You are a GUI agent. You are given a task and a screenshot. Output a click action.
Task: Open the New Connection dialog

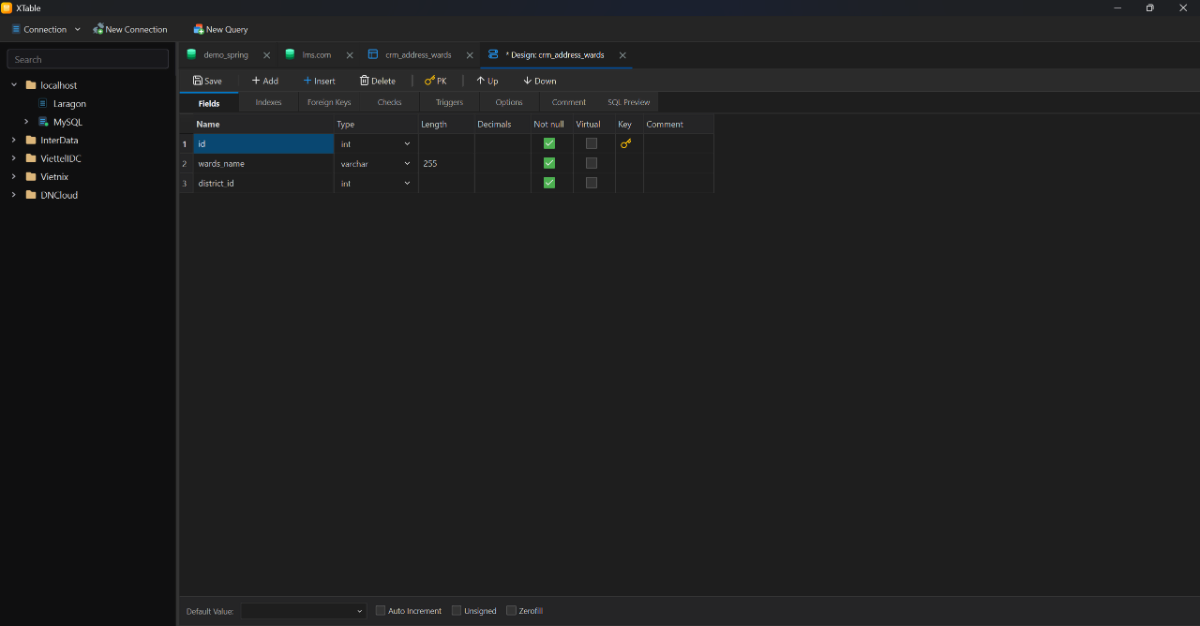tap(130, 29)
